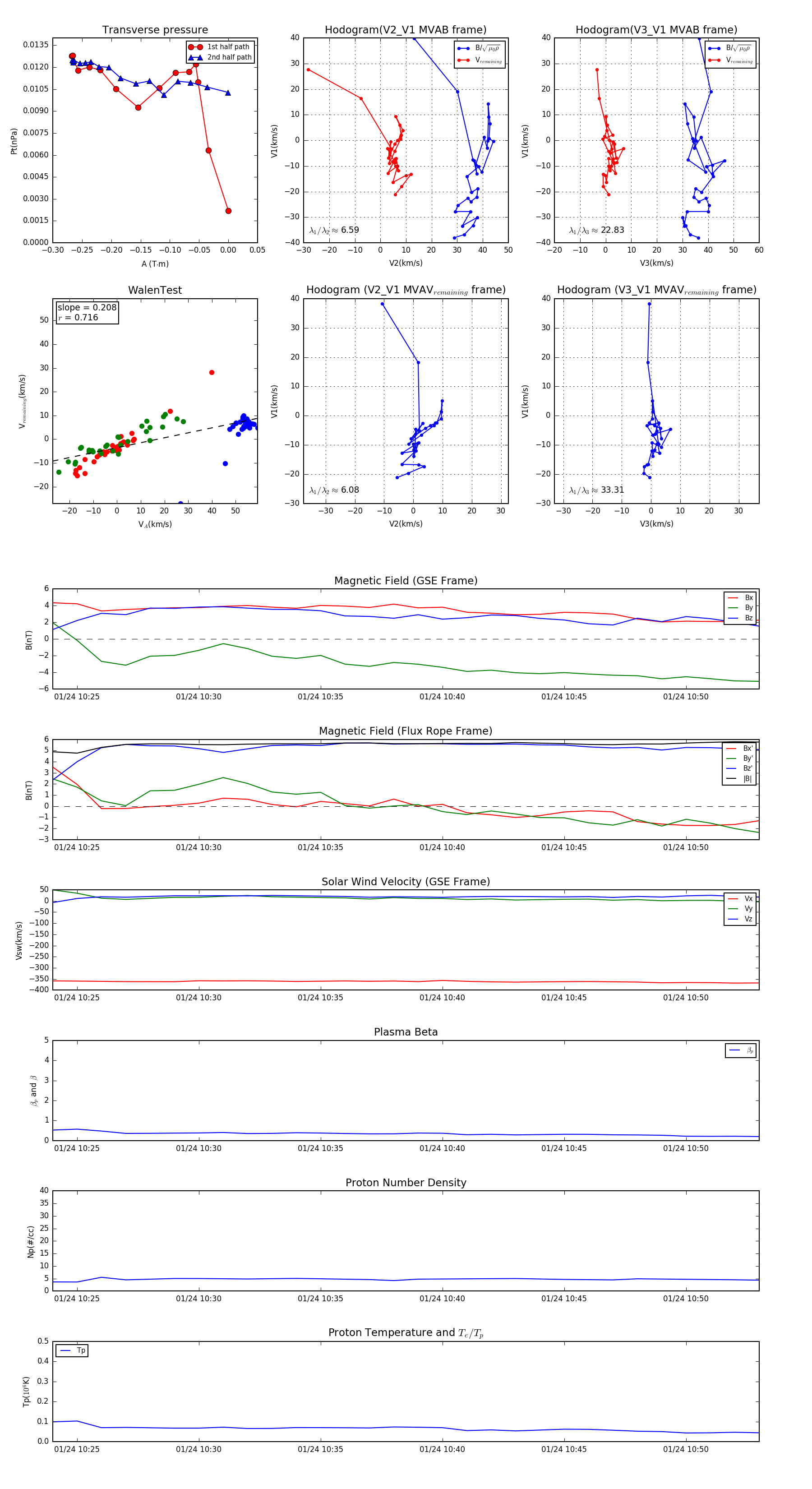Screen dimensions: 812x1489
Task: Click the 'Bx' legend entry in GSE plot
Action: [x=740, y=598]
